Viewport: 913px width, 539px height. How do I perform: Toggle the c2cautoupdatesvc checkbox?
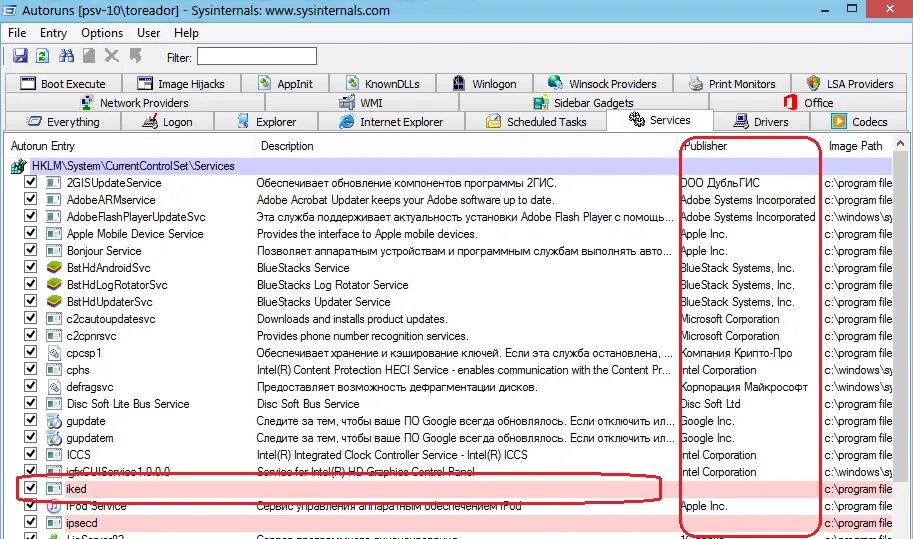(30, 318)
